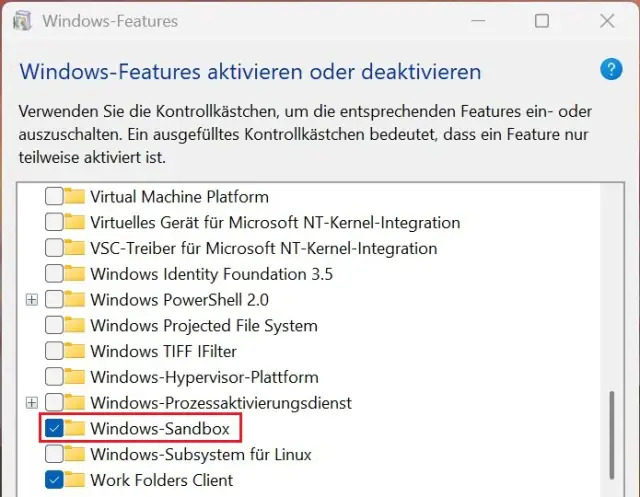Click the folder icon next to Work Folders Client

[x=75, y=480]
